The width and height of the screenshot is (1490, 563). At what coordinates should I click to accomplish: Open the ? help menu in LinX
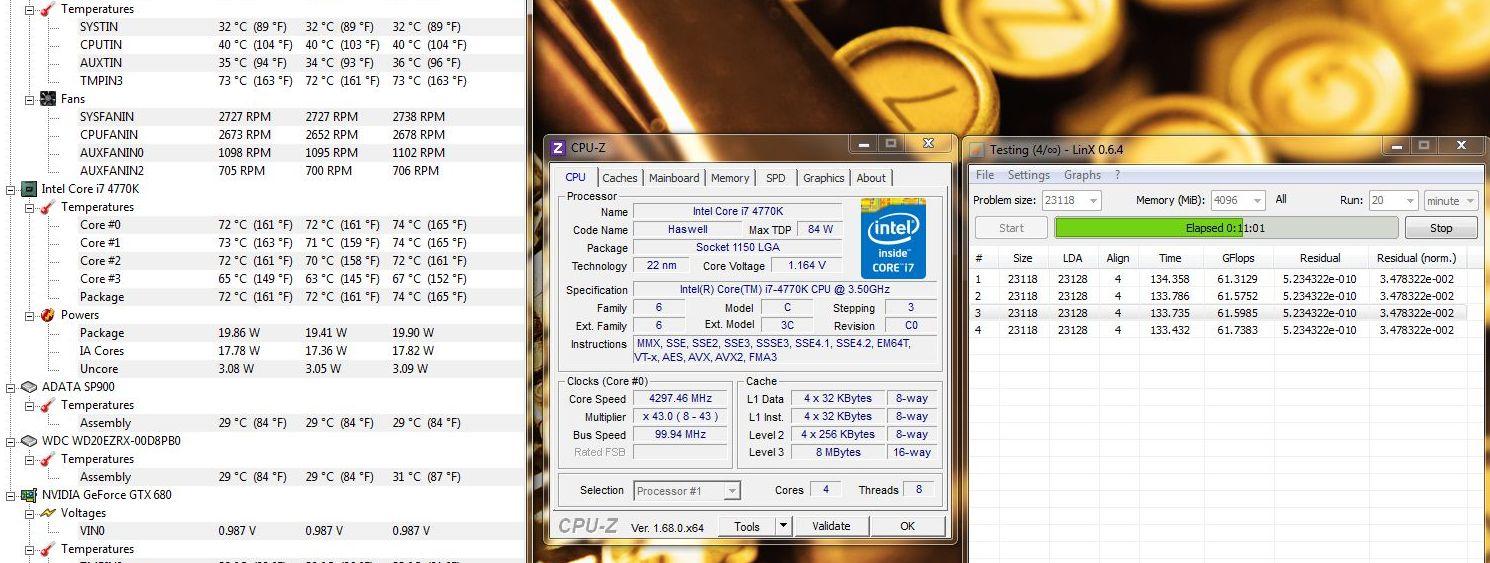(x=1117, y=175)
